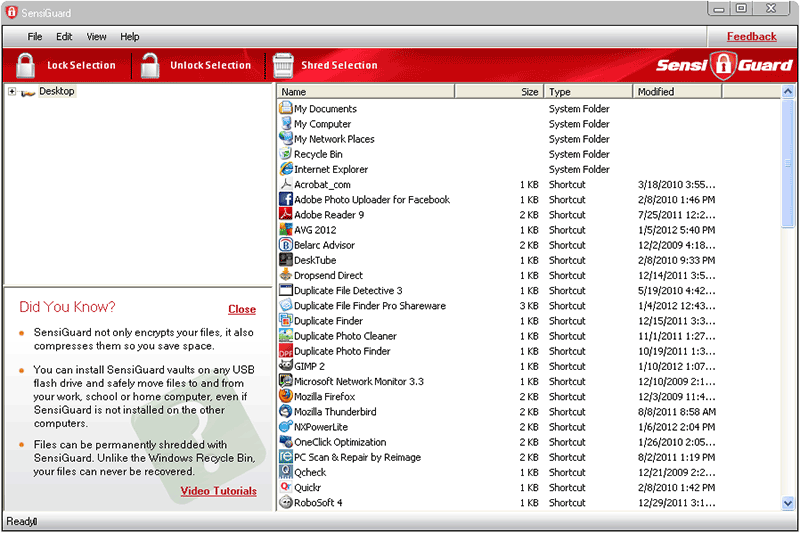The image size is (800, 533).
Task: Select Microsoft Network Monitor 3.3 entry
Action: (359, 381)
